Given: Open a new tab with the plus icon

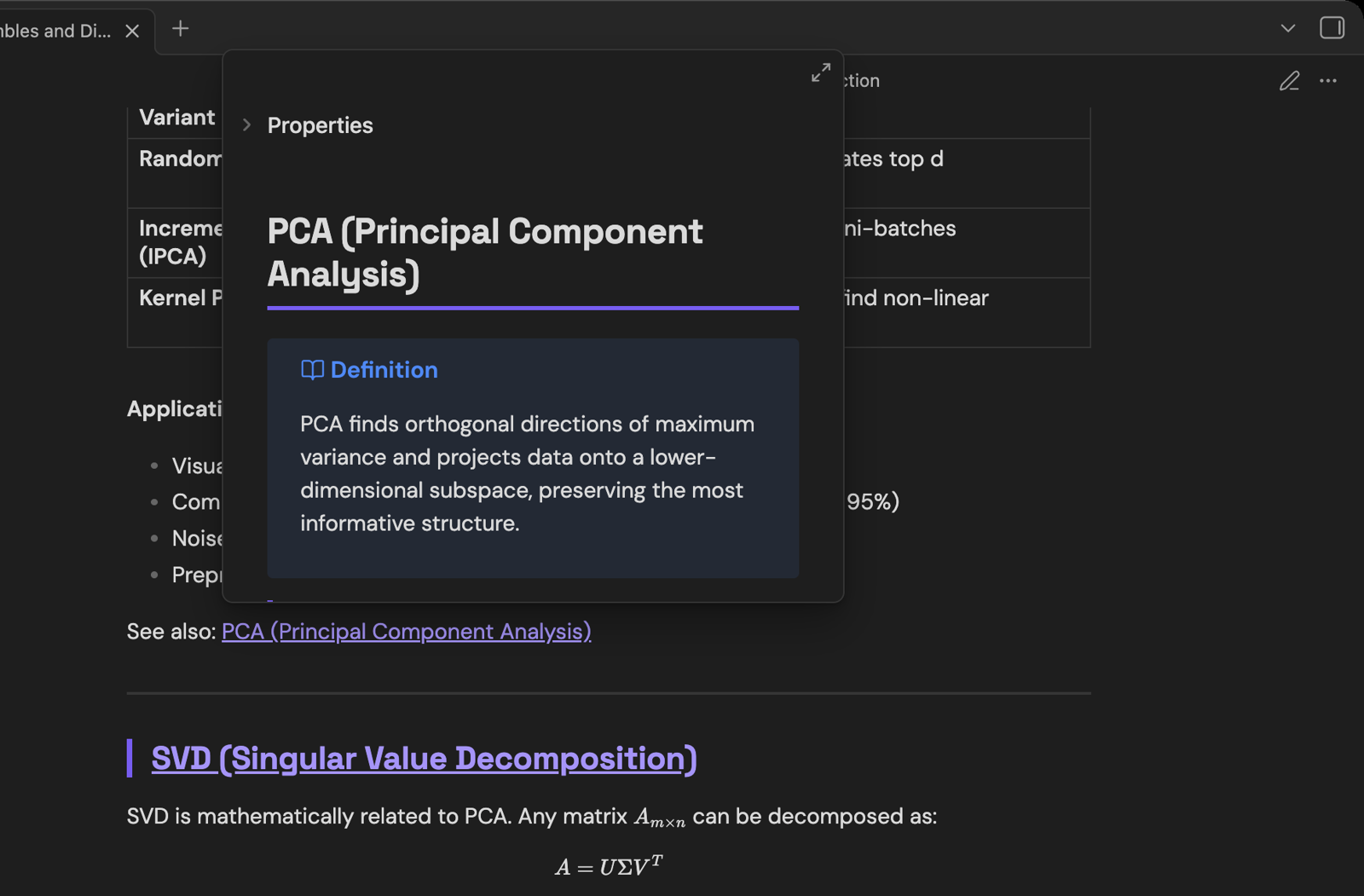Looking at the screenshot, I should [180, 29].
